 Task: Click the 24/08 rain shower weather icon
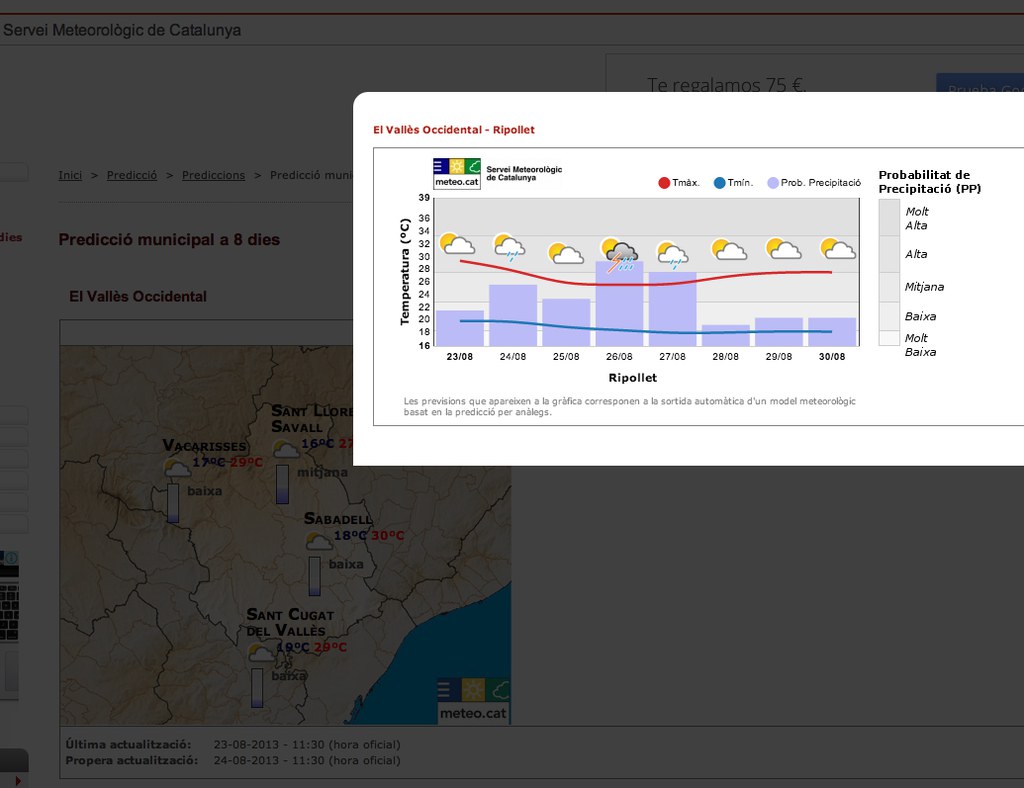click(x=510, y=246)
